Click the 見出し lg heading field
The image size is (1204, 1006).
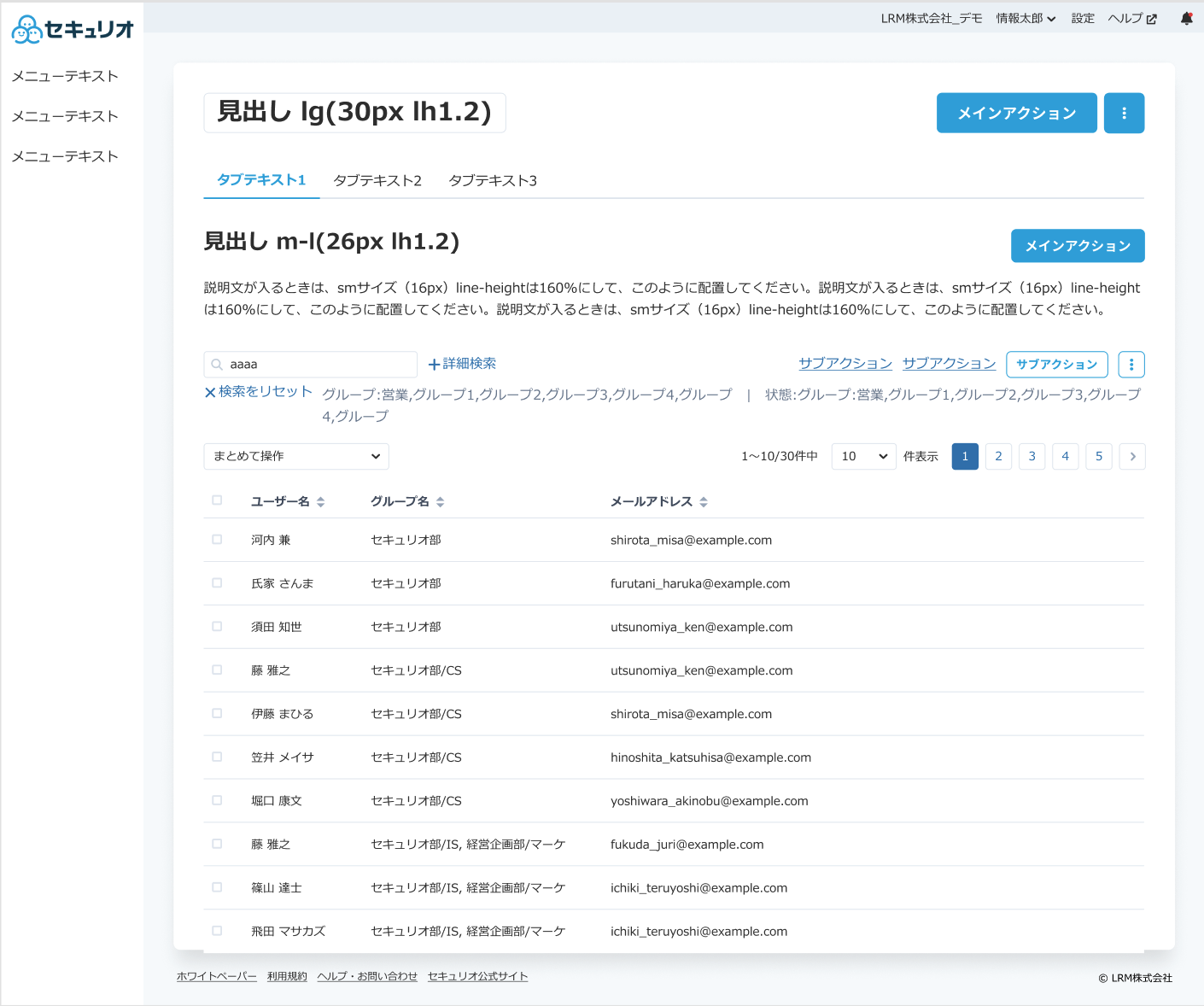coord(354,113)
